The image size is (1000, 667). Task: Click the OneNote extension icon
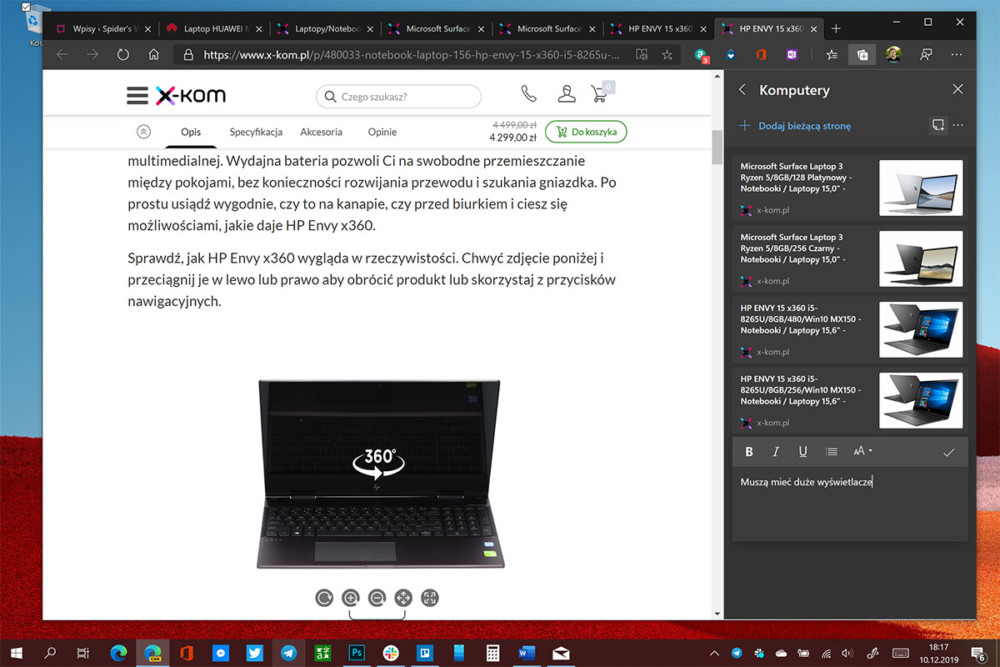click(x=791, y=55)
